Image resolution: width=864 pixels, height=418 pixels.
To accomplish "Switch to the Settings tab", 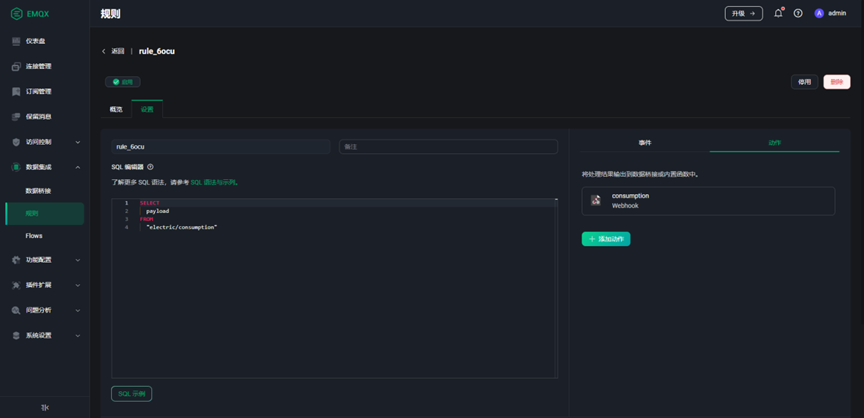I will [147, 109].
